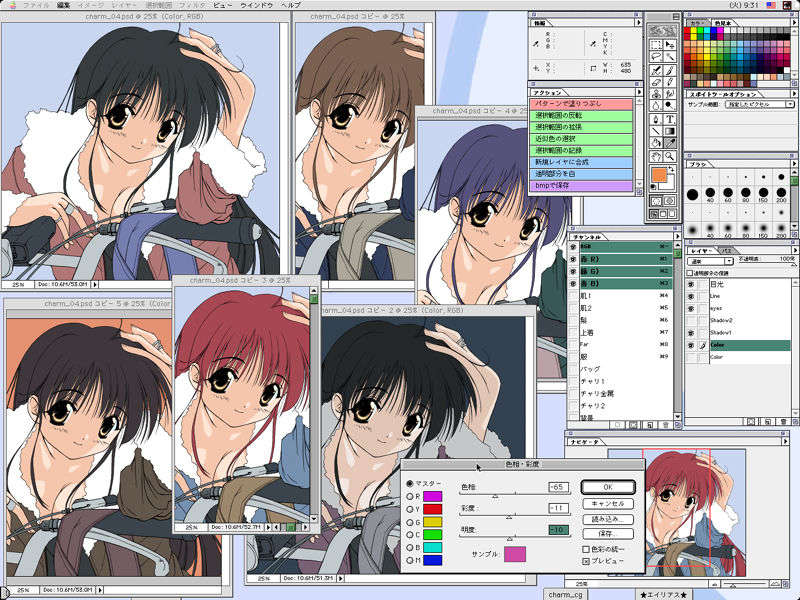
Task: Select the Lasso tool
Action: click(x=657, y=57)
